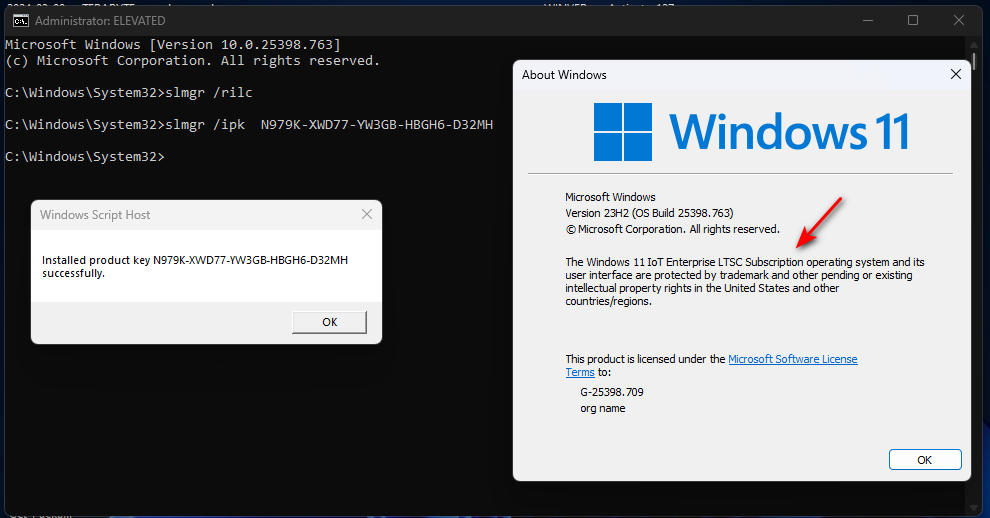The height and width of the screenshot is (518, 990).
Task: Click the 'Windows Script Host' dialog title
Action: [95, 215]
